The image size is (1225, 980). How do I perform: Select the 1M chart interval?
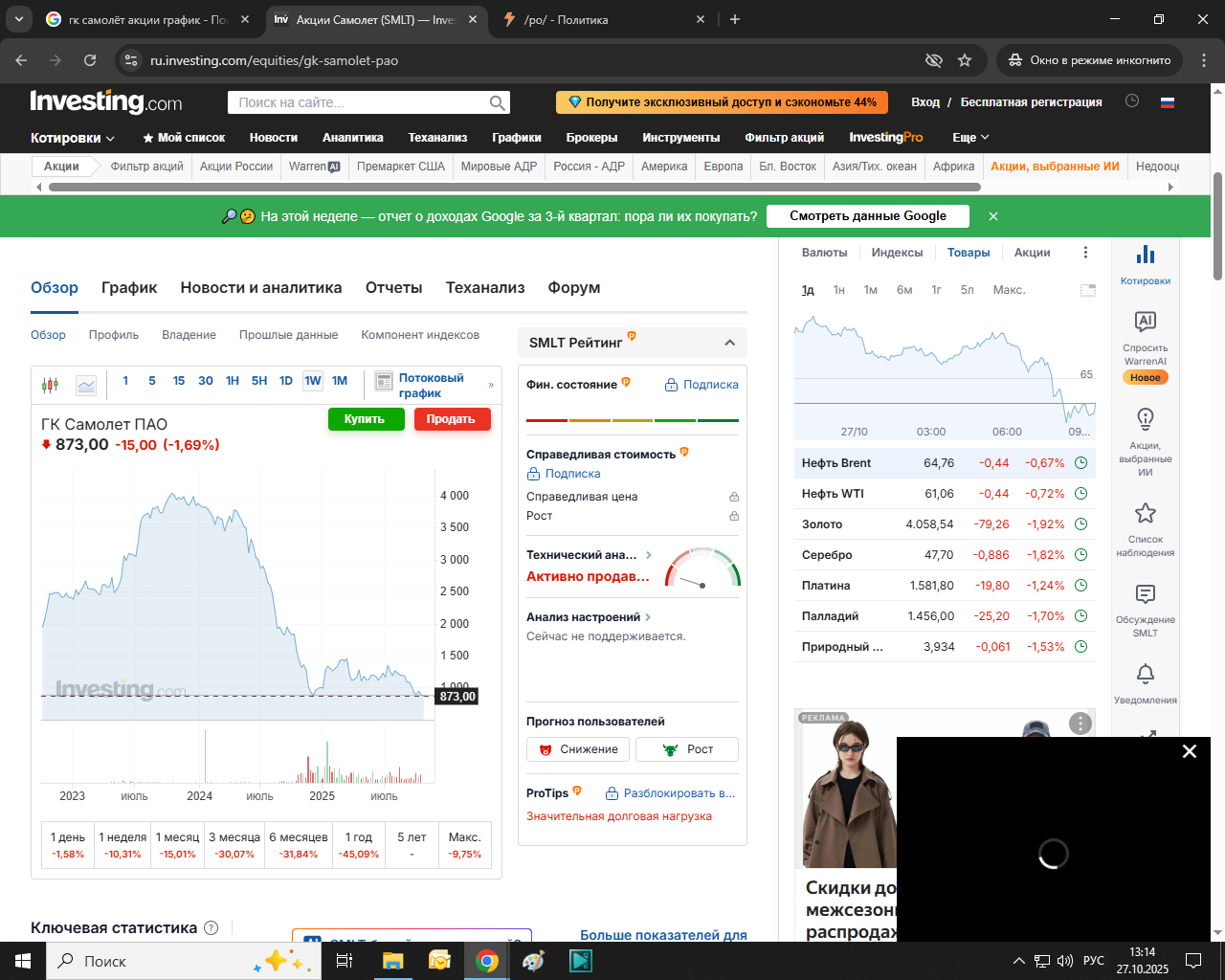pos(340,381)
